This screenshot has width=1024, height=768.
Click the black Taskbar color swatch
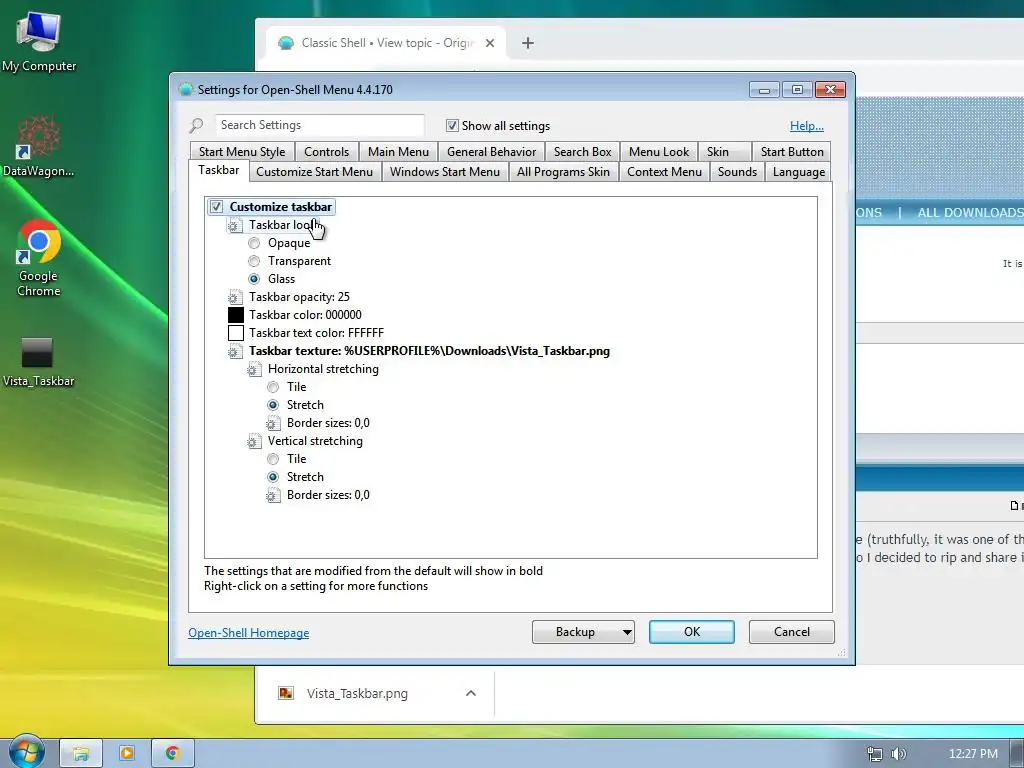[x=236, y=315]
